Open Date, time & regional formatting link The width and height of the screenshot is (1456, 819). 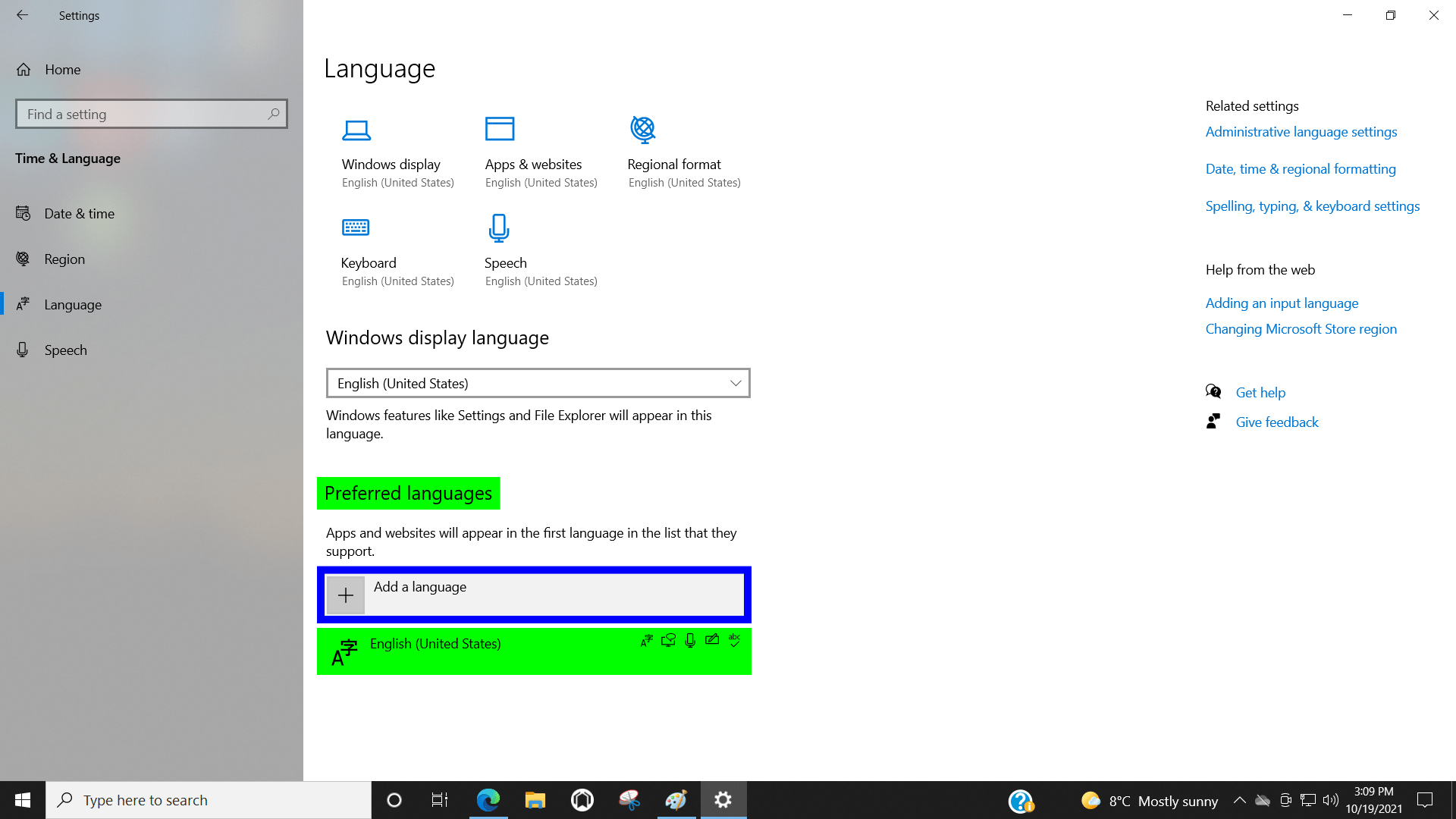pyautogui.click(x=1301, y=169)
